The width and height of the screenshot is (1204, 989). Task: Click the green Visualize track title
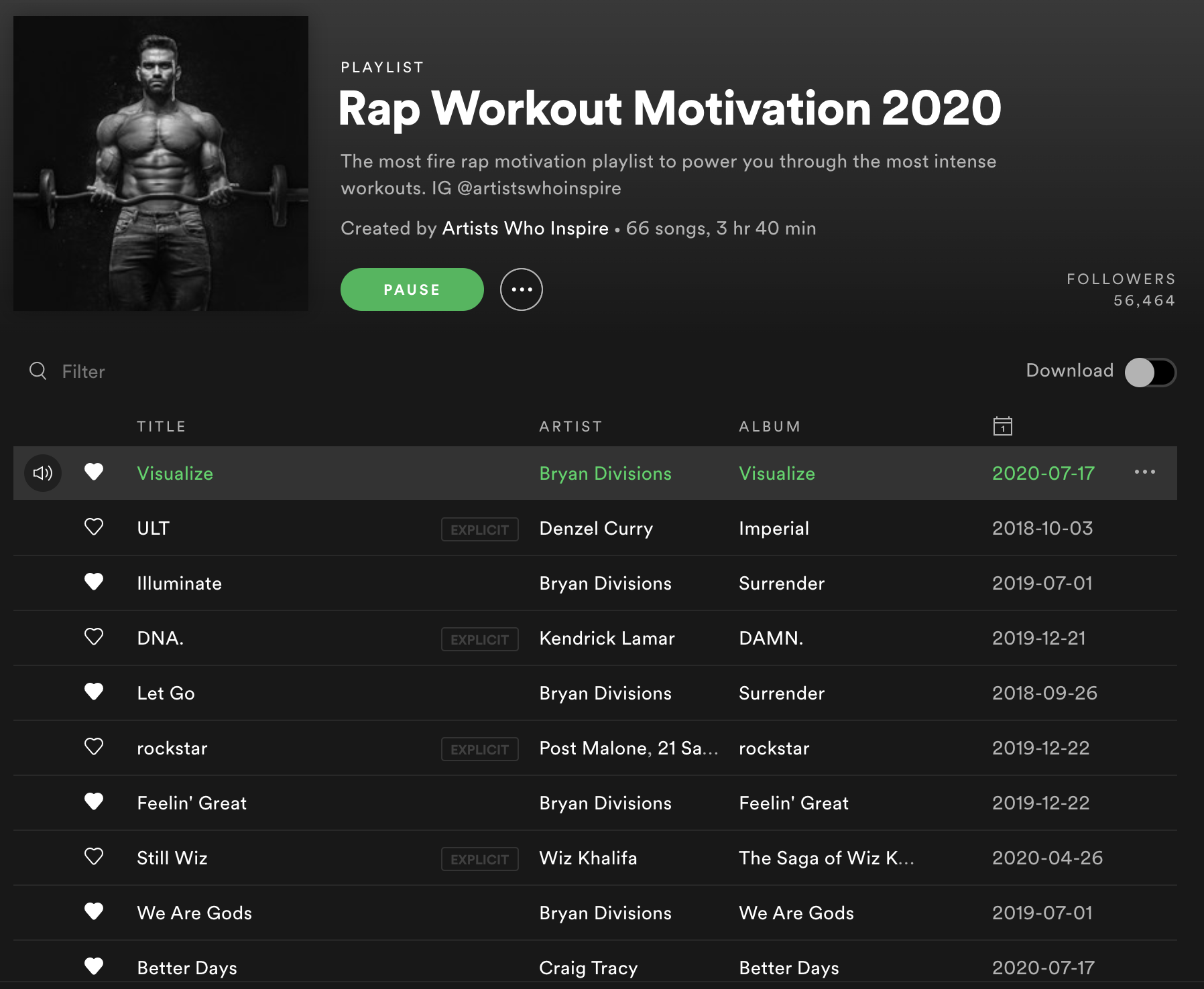(175, 474)
